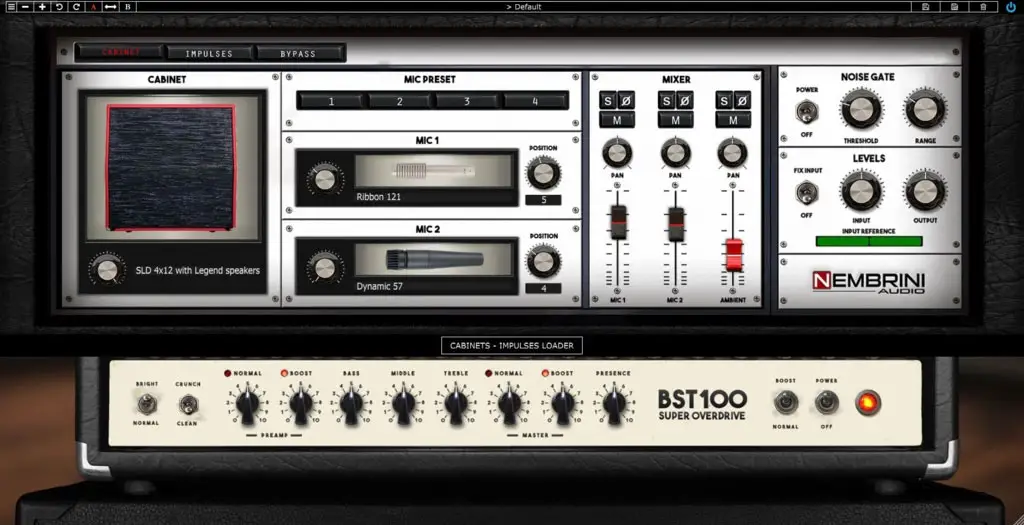1024x525 pixels.
Task: Toggle the Noise Gate POWER switch
Action: pos(807,112)
